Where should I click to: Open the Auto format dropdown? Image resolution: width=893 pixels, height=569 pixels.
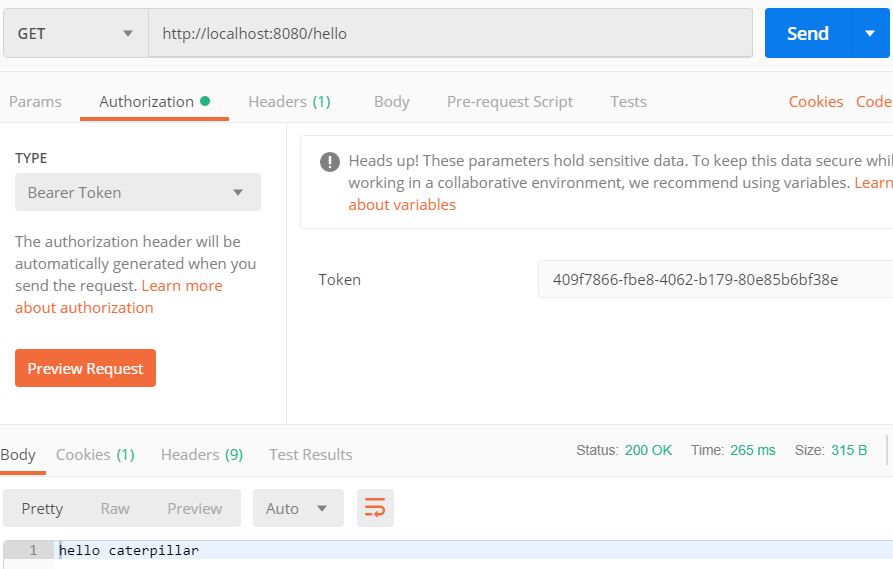coord(298,507)
